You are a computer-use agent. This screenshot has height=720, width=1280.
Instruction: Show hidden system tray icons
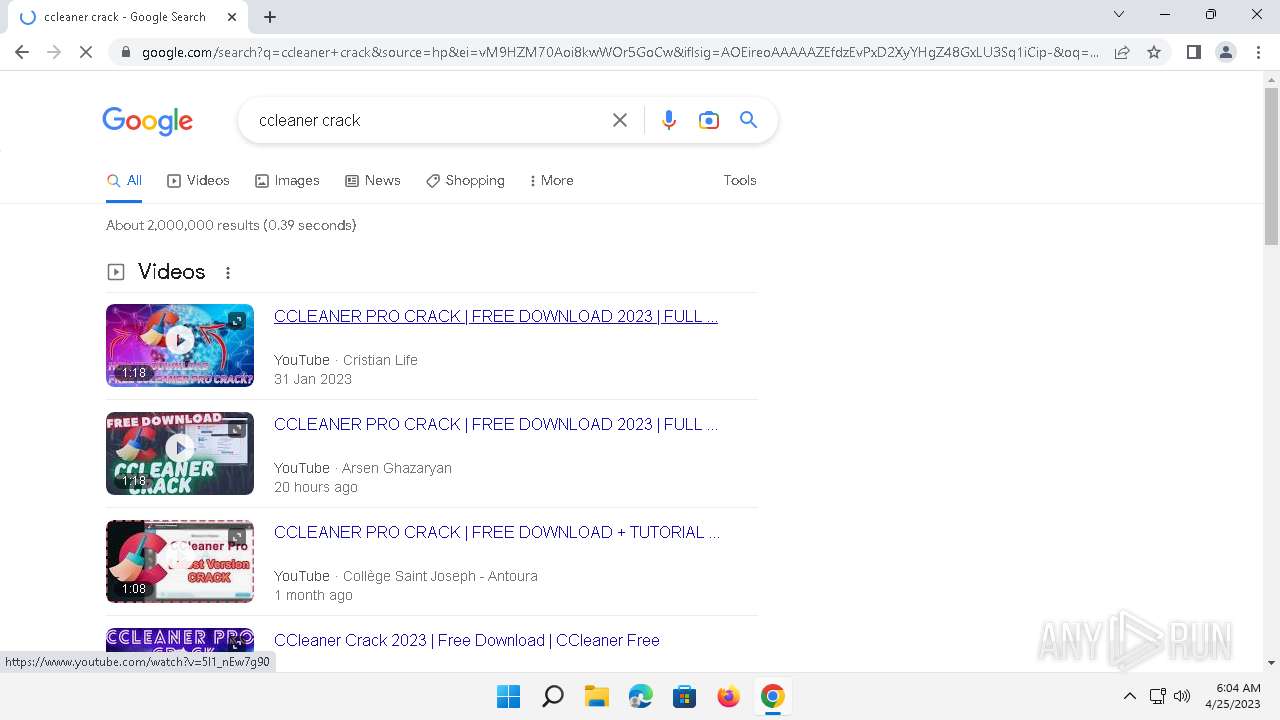tap(1129, 696)
